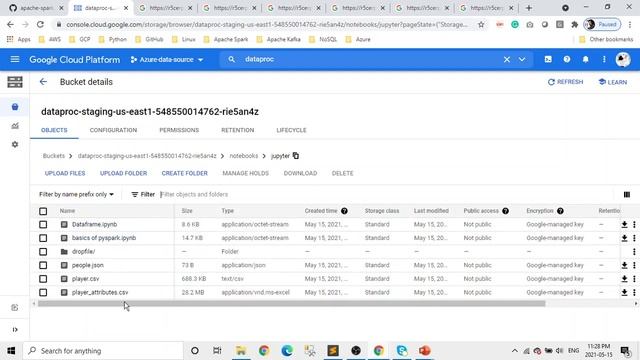The width and height of the screenshot is (640, 360).
Task: Download player.csv via its download icon
Action: coord(624,279)
